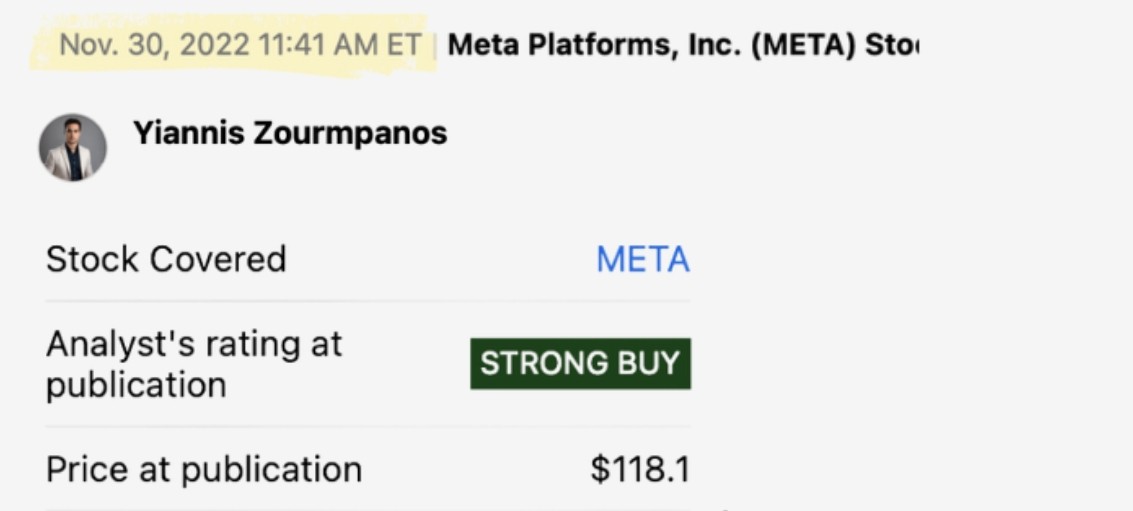Click the vertical separator after the timestamp

(436, 45)
